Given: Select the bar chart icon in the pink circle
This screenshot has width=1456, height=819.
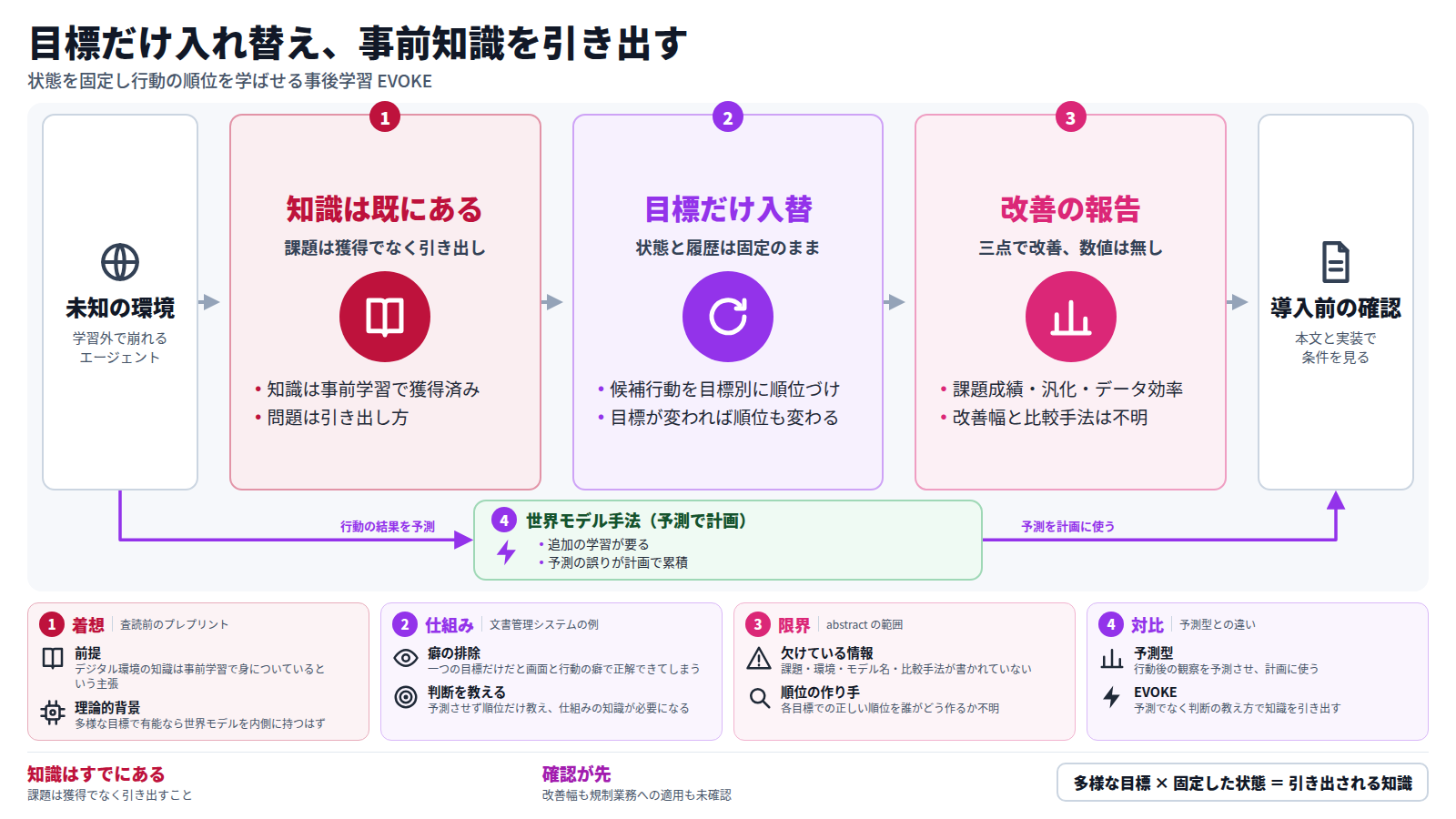Looking at the screenshot, I should (x=1071, y=318).
